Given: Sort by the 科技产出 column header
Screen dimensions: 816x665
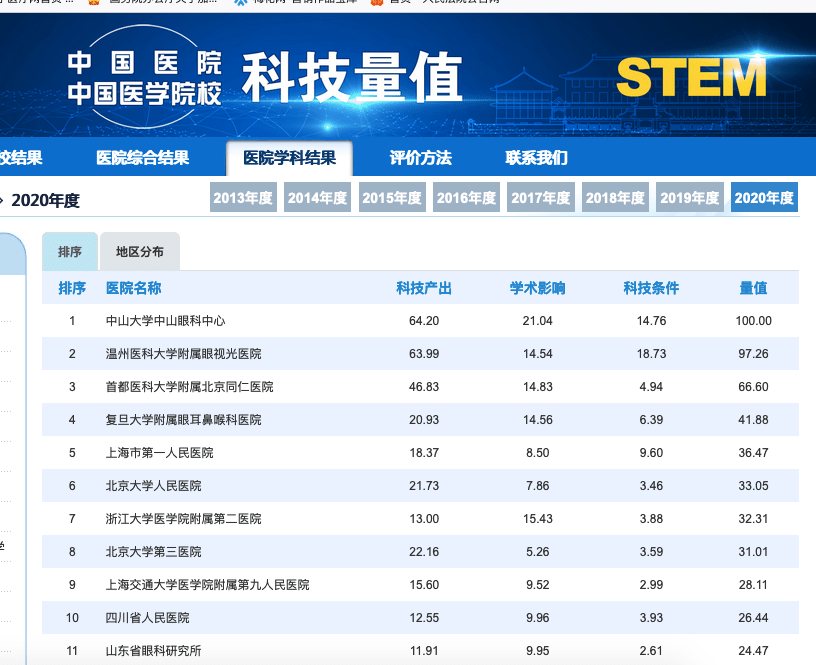Looking at the screenshot, I should point(424,288).
